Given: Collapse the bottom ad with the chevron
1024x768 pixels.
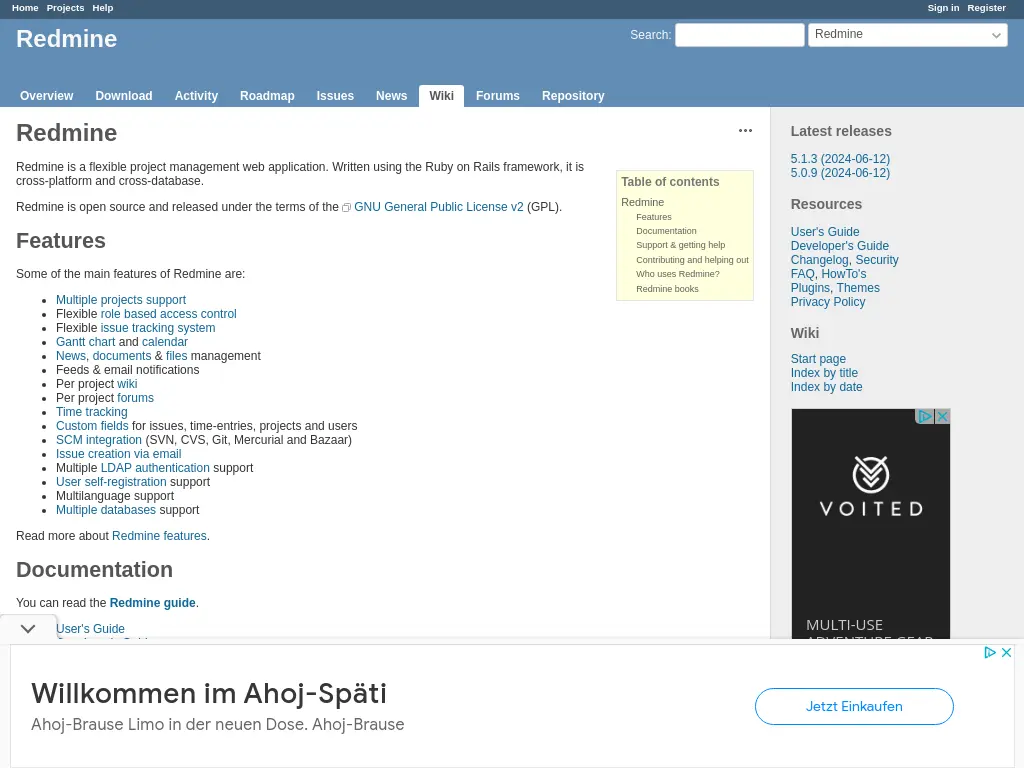Looking at the screenshot, I should click(x=27, y=628).
